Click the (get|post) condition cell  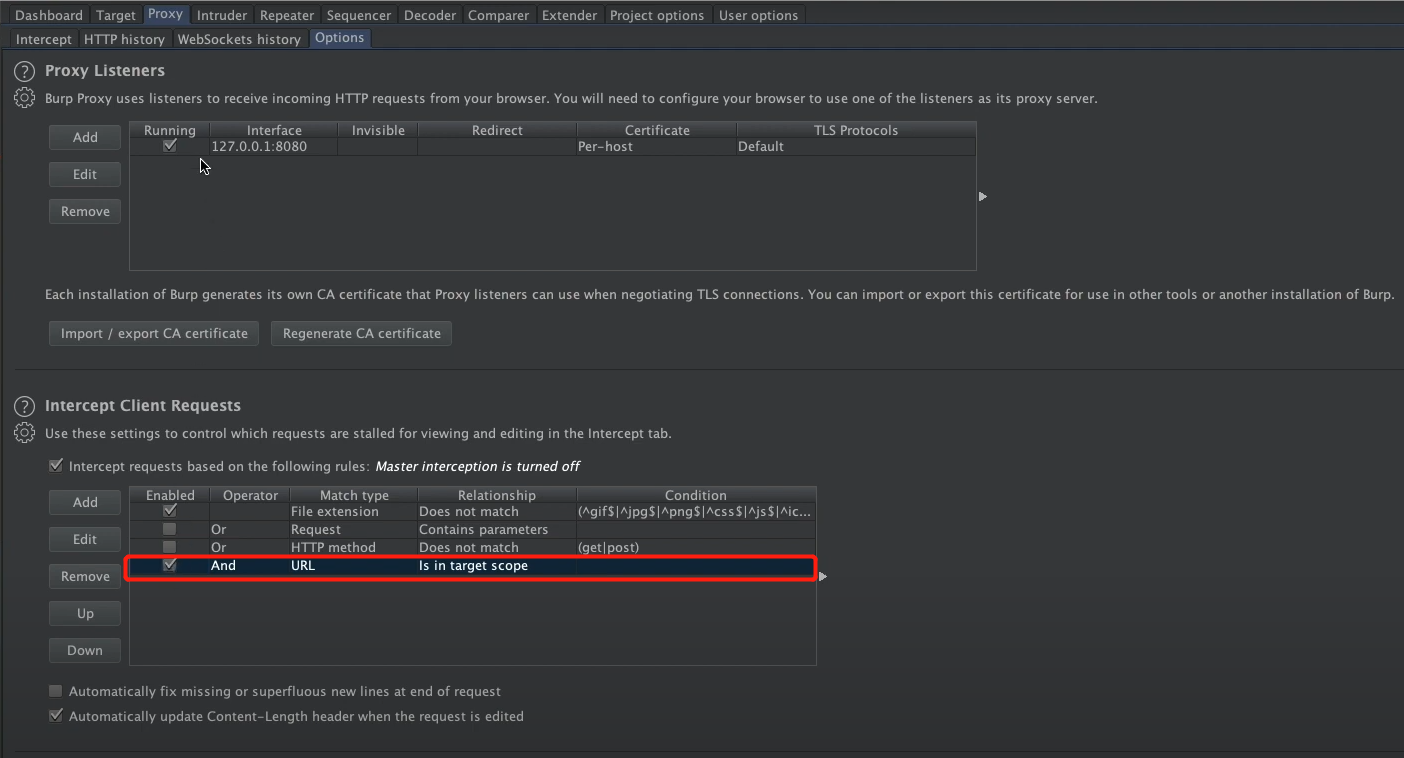click(x=696, y=547)
